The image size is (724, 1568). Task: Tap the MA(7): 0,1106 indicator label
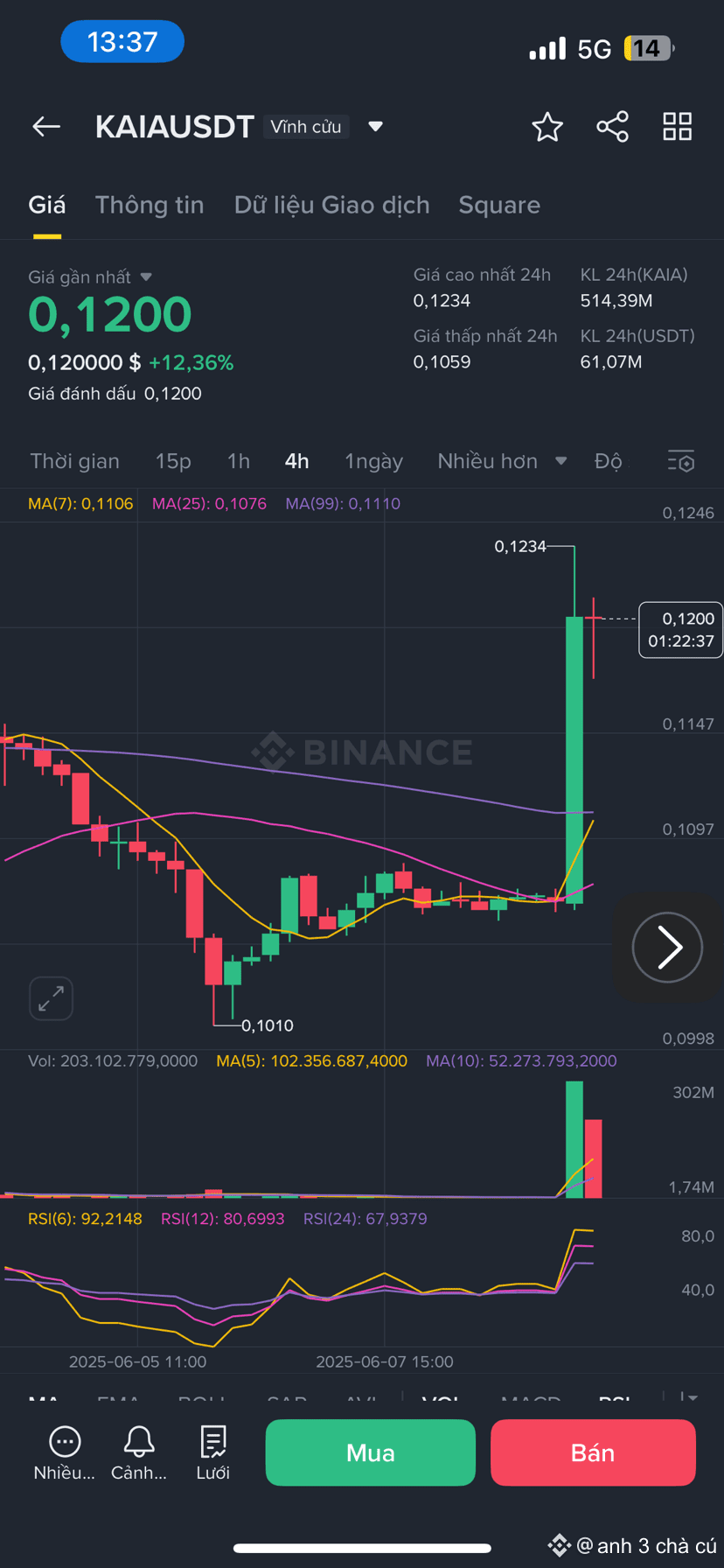[80, 504]
